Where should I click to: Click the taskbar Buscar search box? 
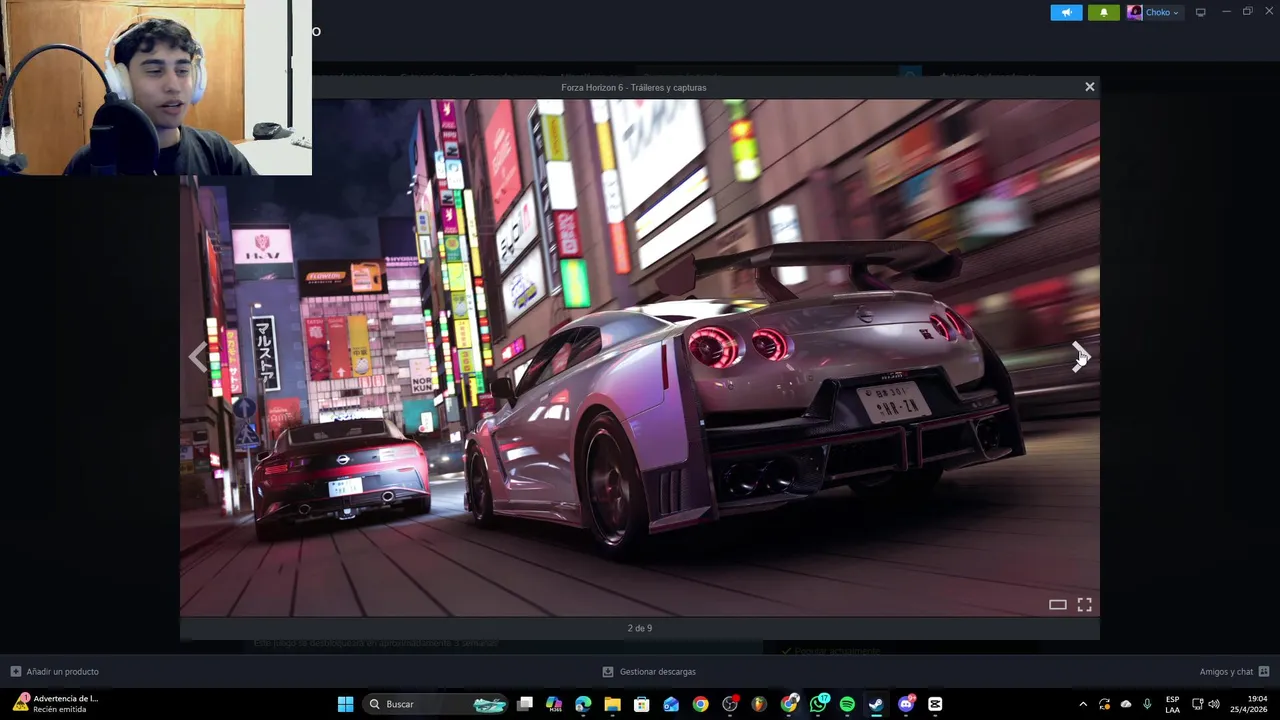436,704
